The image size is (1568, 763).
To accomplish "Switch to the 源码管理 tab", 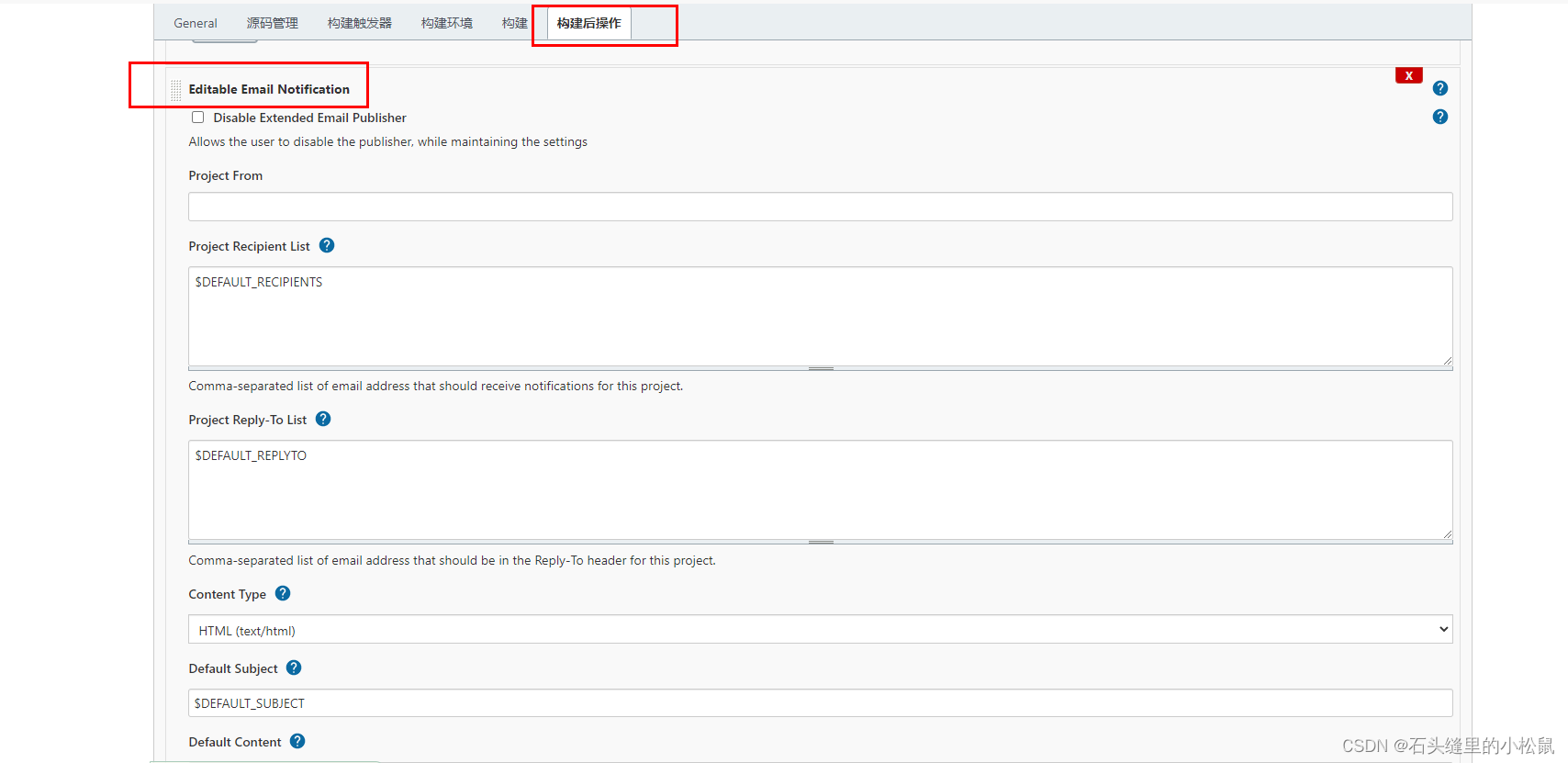I will [x=273, y=23].
